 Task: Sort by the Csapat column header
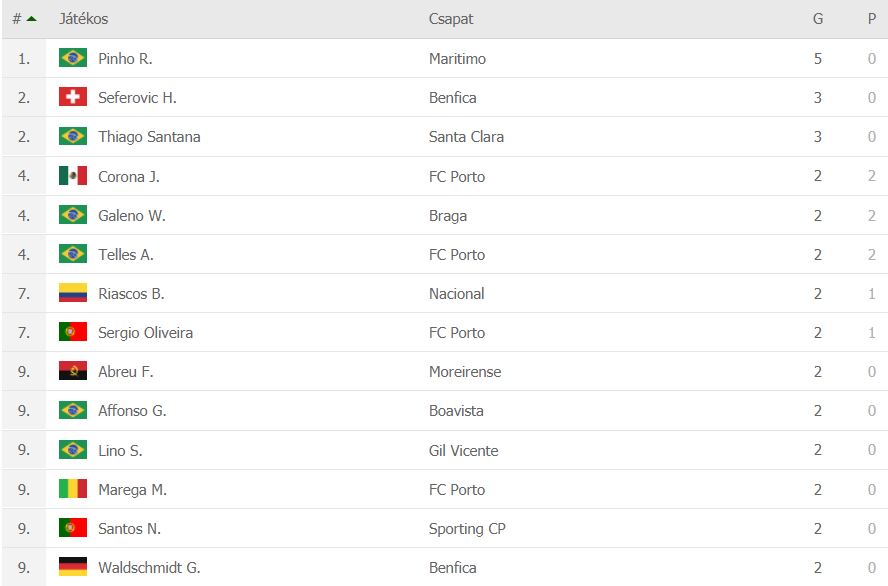[451, 19]
